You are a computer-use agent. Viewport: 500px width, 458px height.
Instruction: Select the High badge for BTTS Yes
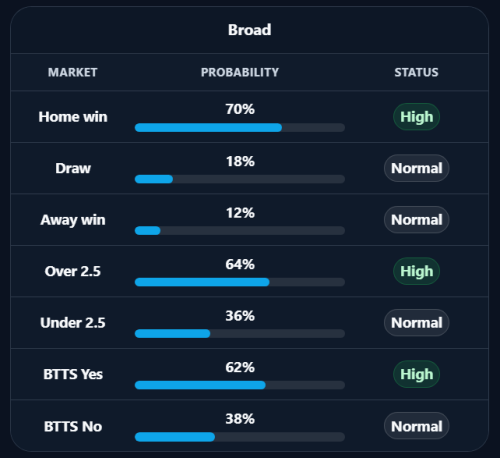(416, 374)
